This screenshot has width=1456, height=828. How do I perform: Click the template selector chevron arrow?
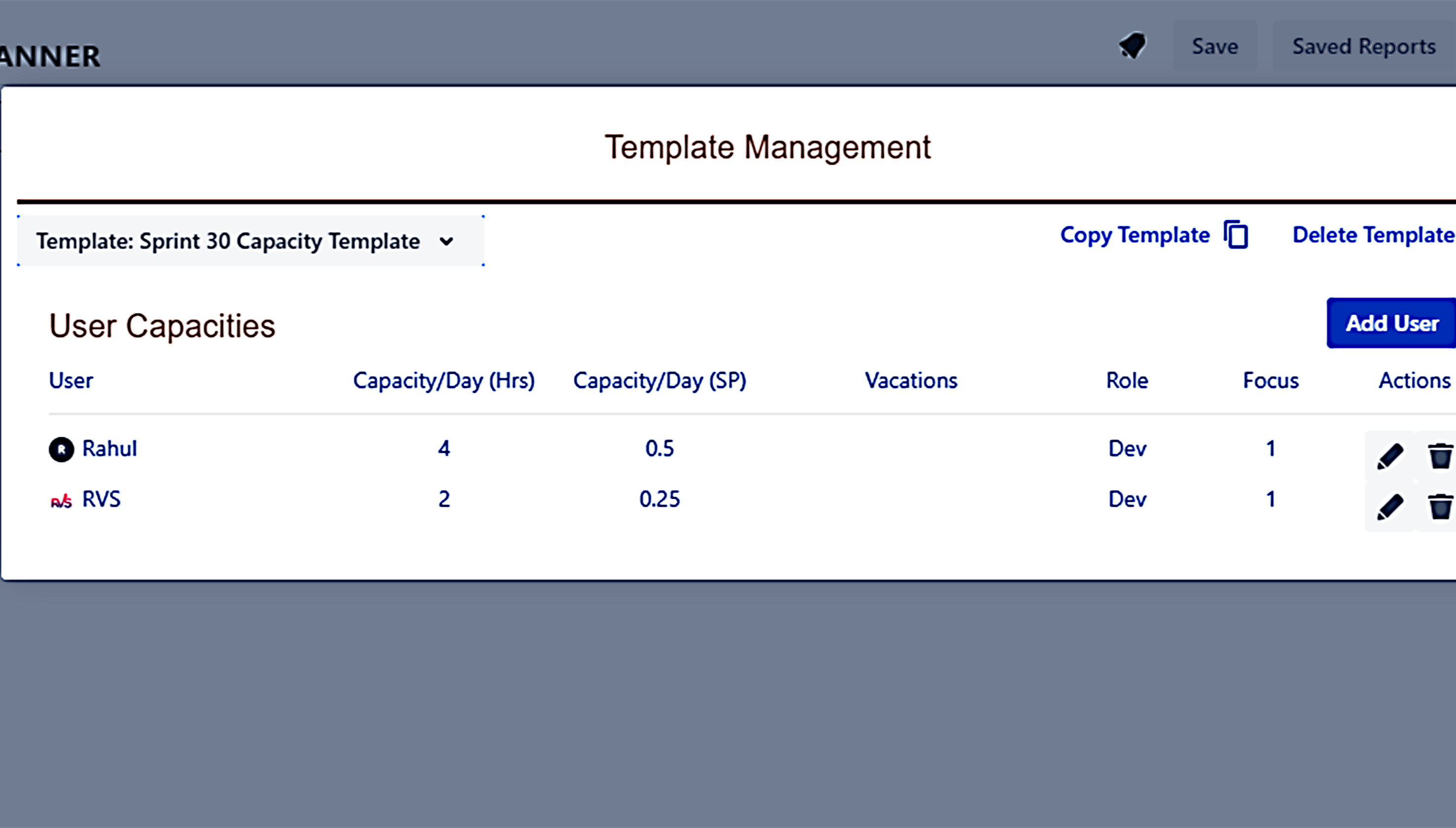coord(447,242)
